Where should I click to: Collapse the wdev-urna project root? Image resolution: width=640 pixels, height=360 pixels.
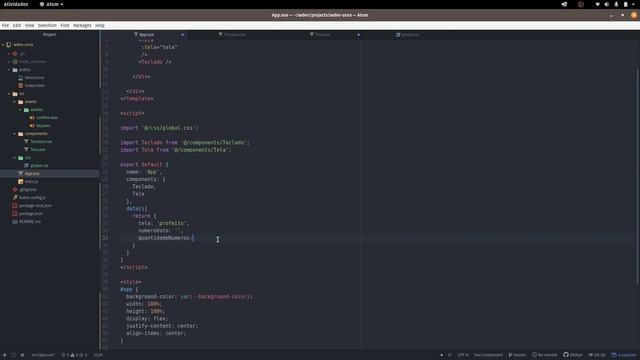click(3, 45)
